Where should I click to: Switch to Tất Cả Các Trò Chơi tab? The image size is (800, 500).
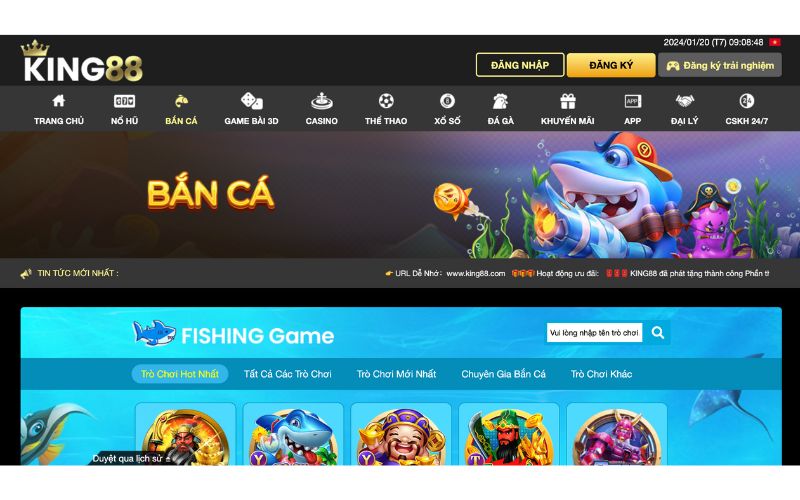[x=288, y=374]
